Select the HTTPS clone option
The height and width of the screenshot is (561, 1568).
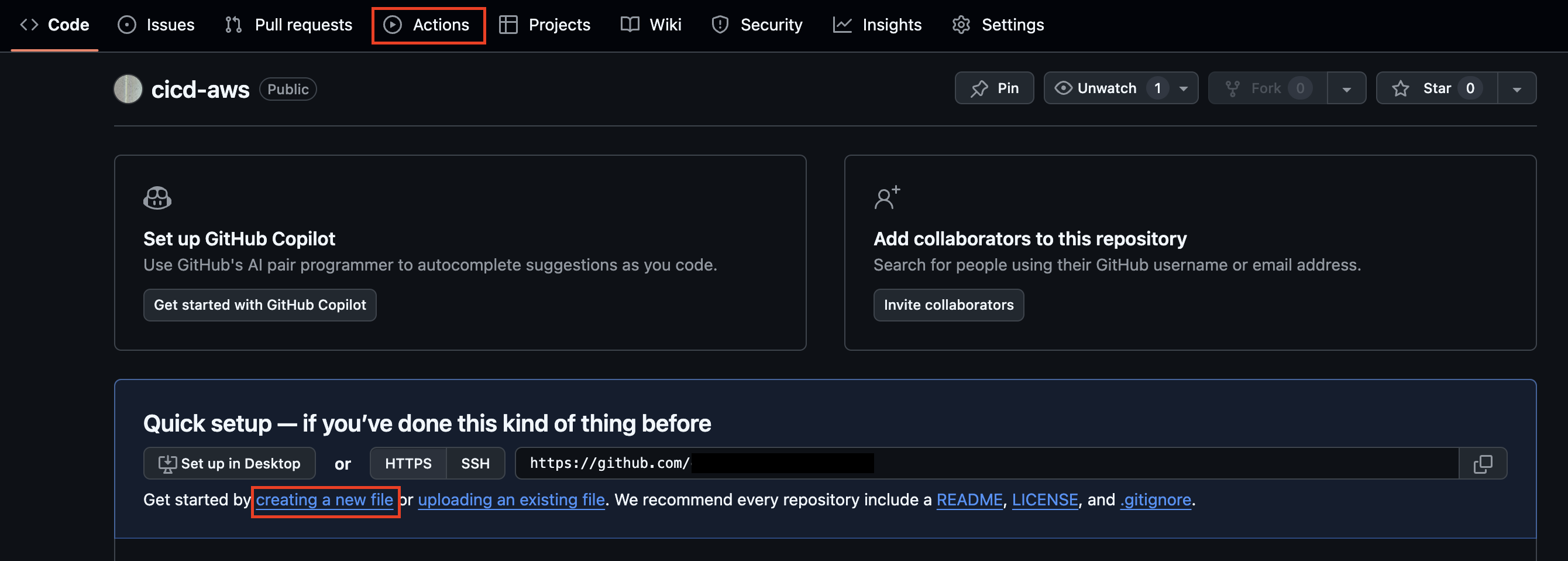coord(408,463)
